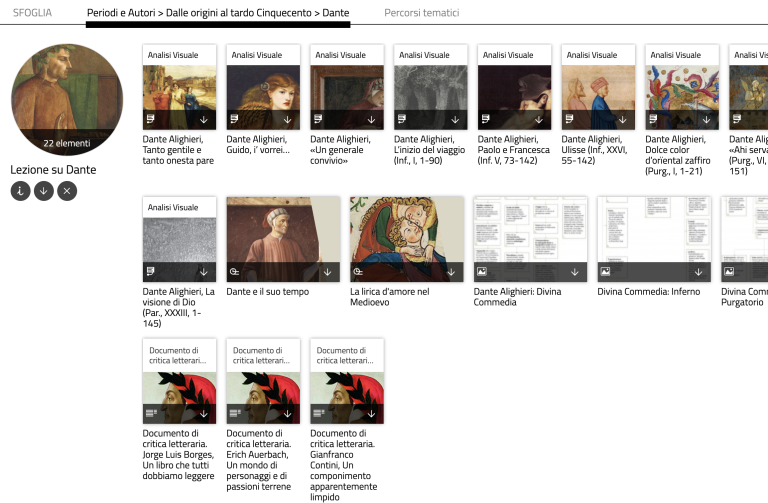Viewport: 768px width, 503px height.
Task: Download the Jorge Luis Borges critical document
Action: 203,412
